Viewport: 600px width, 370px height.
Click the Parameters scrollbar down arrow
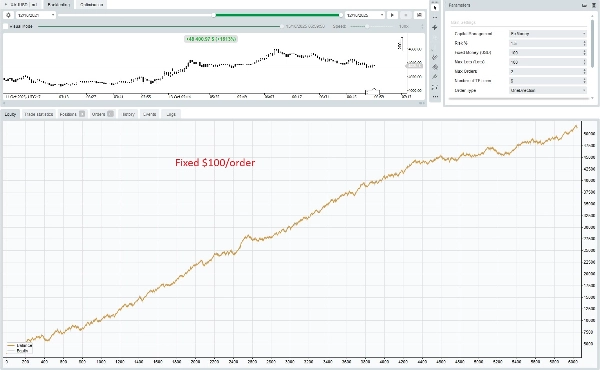pos(592,98)
